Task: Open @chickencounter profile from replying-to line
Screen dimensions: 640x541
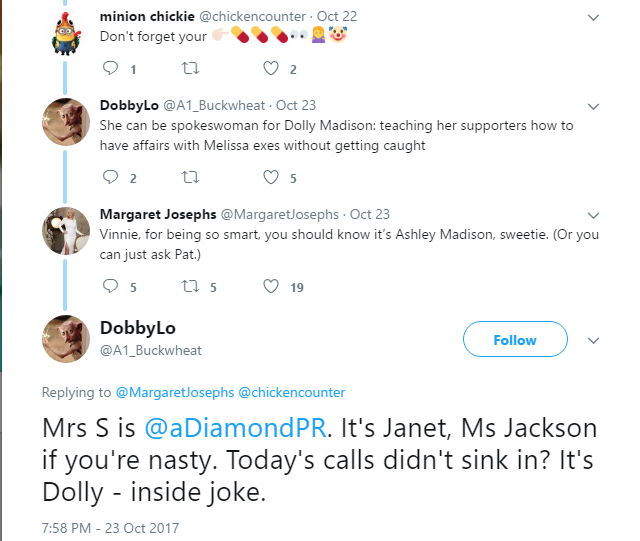Action: point(292,392)
